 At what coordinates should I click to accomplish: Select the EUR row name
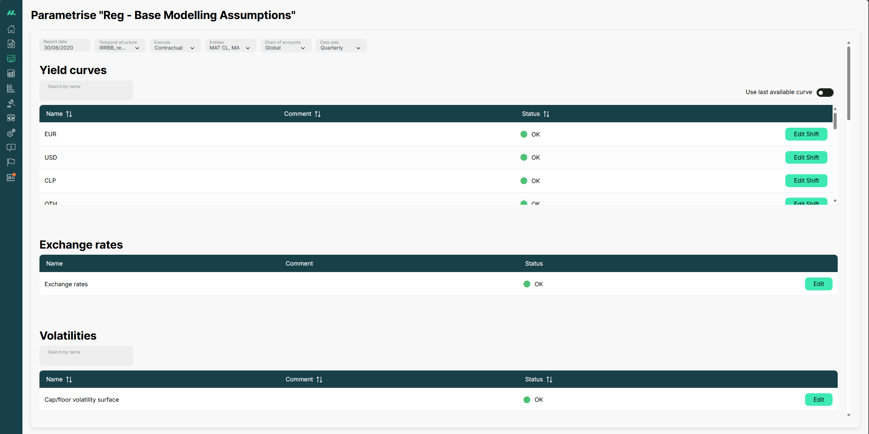pyautogui.click(x=50, y=134)
